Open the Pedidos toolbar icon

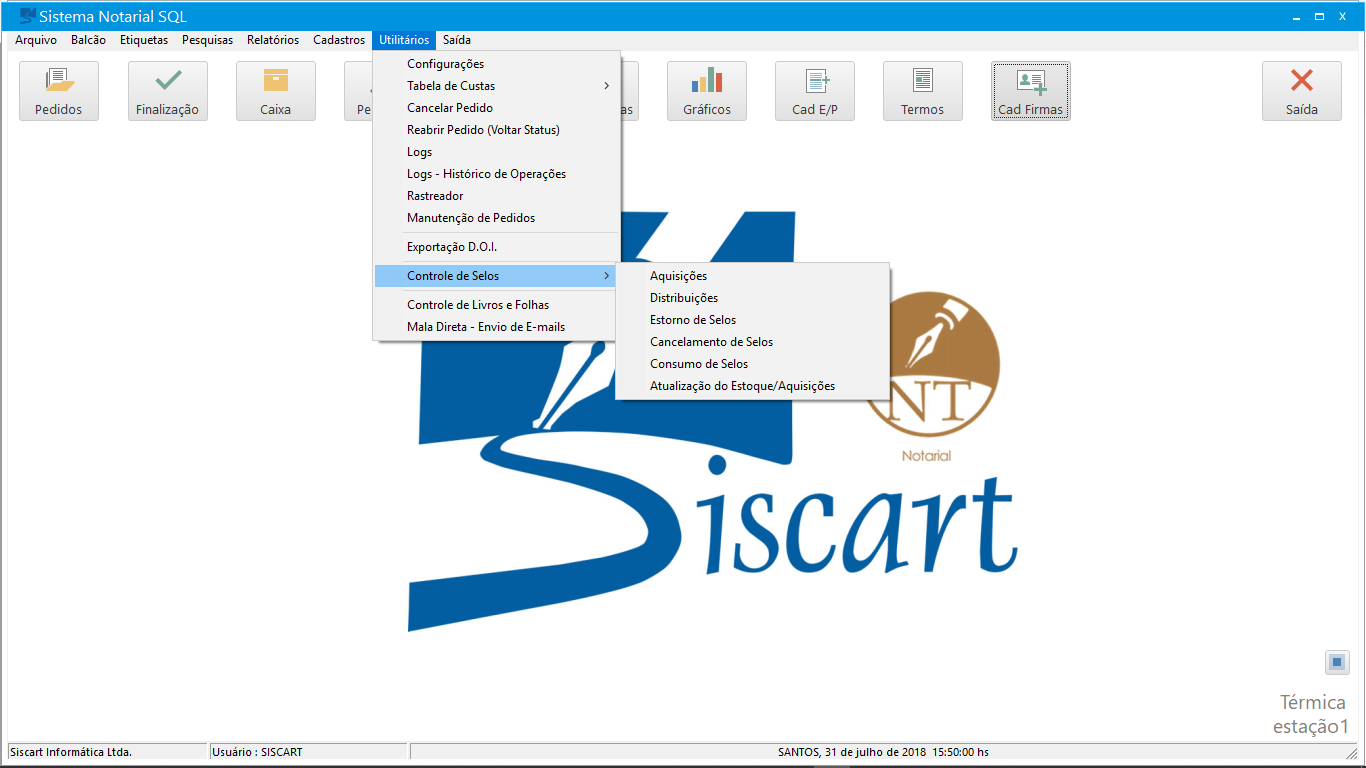pyautogui.click(x=59, y=91)
